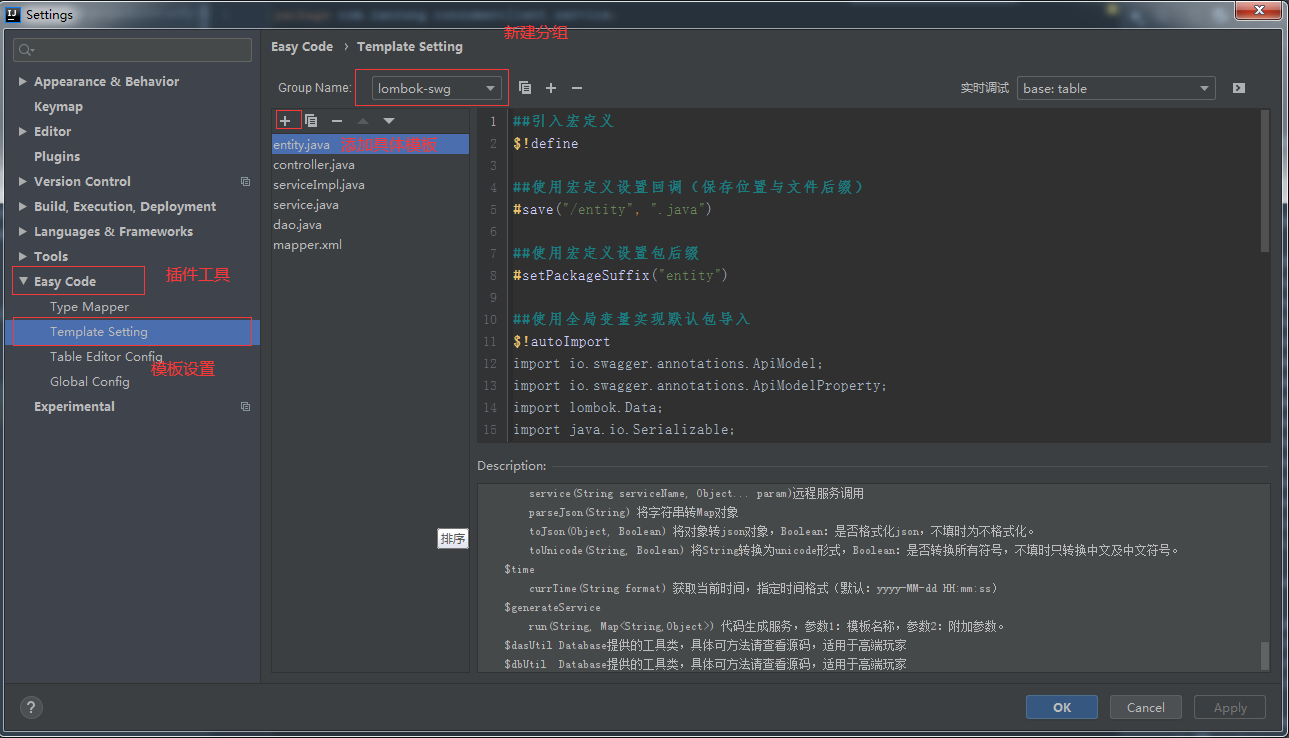Expand the Tools section

[23, 256]
